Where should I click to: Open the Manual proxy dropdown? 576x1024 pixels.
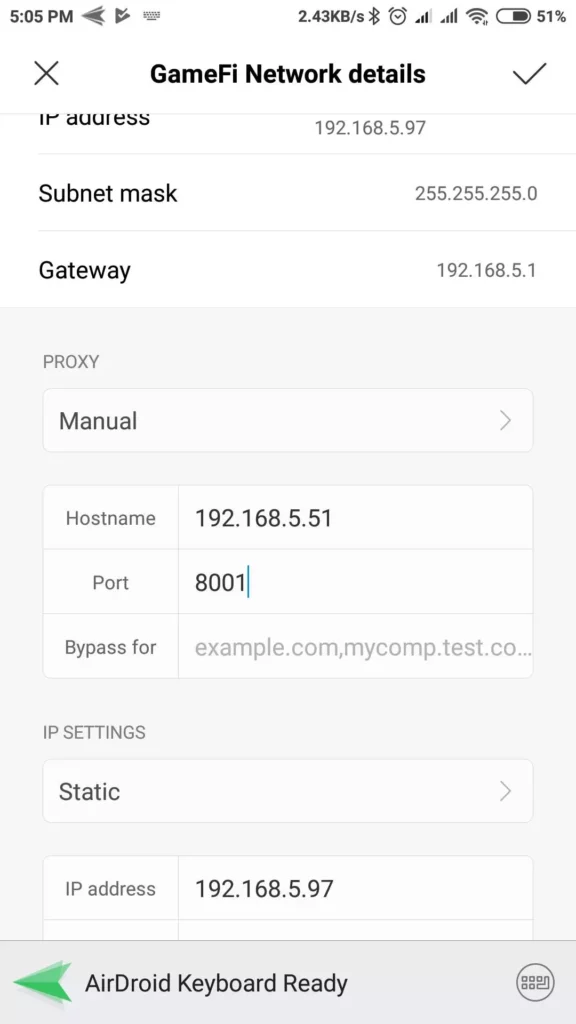tap(288, 421)
